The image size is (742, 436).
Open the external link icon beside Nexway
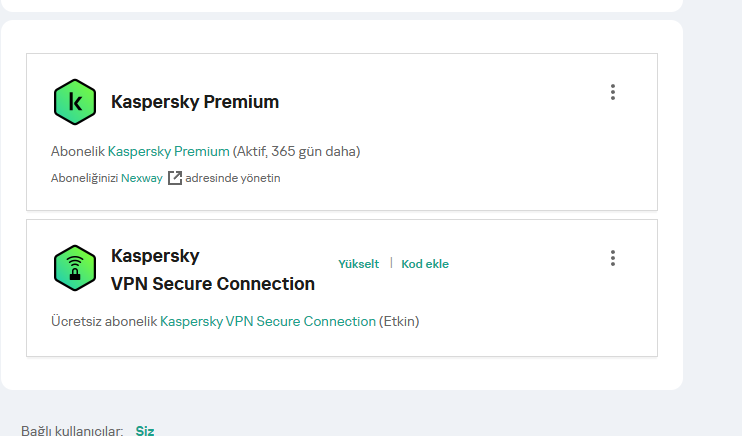click(175, 178)
